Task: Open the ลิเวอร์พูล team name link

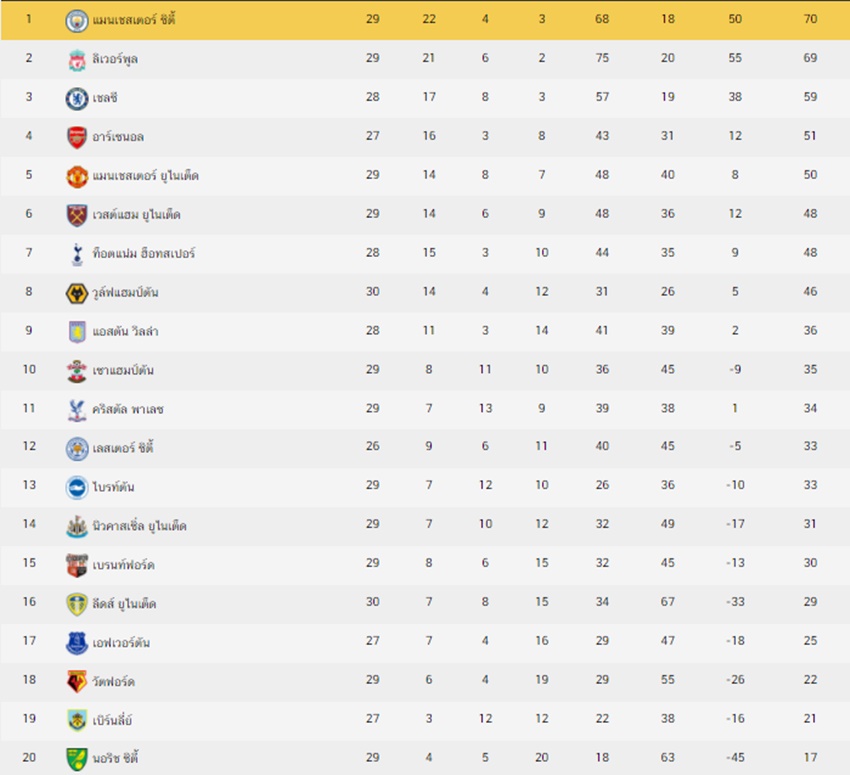Action: tap(115, 59)
